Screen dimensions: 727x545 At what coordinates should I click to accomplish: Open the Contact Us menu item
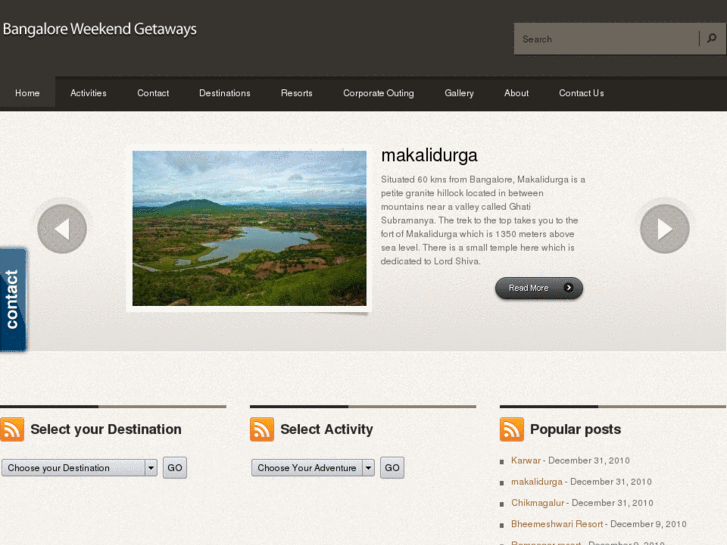(x=581, y=93)
